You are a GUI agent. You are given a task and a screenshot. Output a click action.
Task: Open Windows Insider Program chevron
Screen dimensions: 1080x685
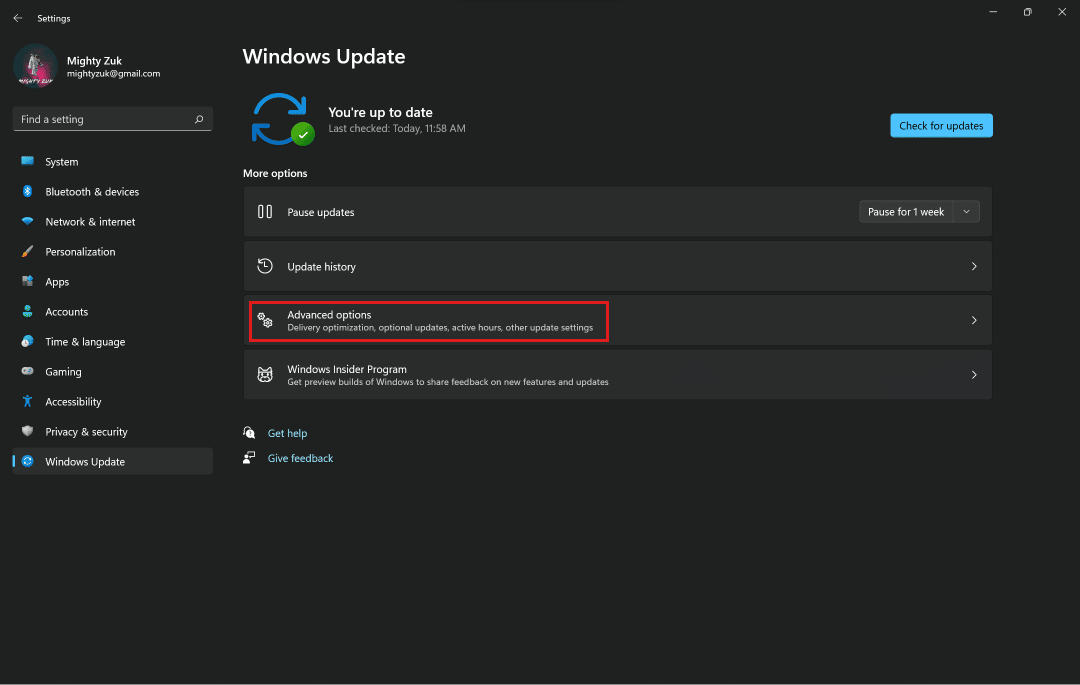click(x=974, y=375)
